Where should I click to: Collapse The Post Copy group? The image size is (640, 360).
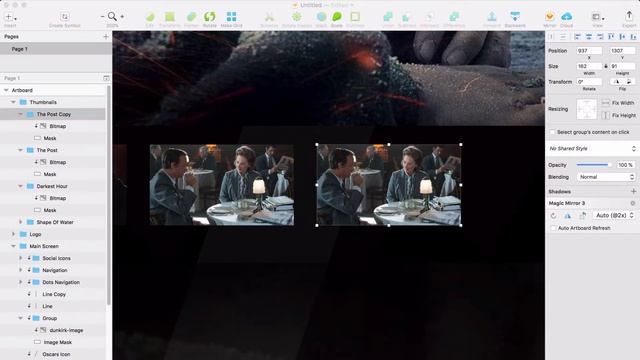20,114
